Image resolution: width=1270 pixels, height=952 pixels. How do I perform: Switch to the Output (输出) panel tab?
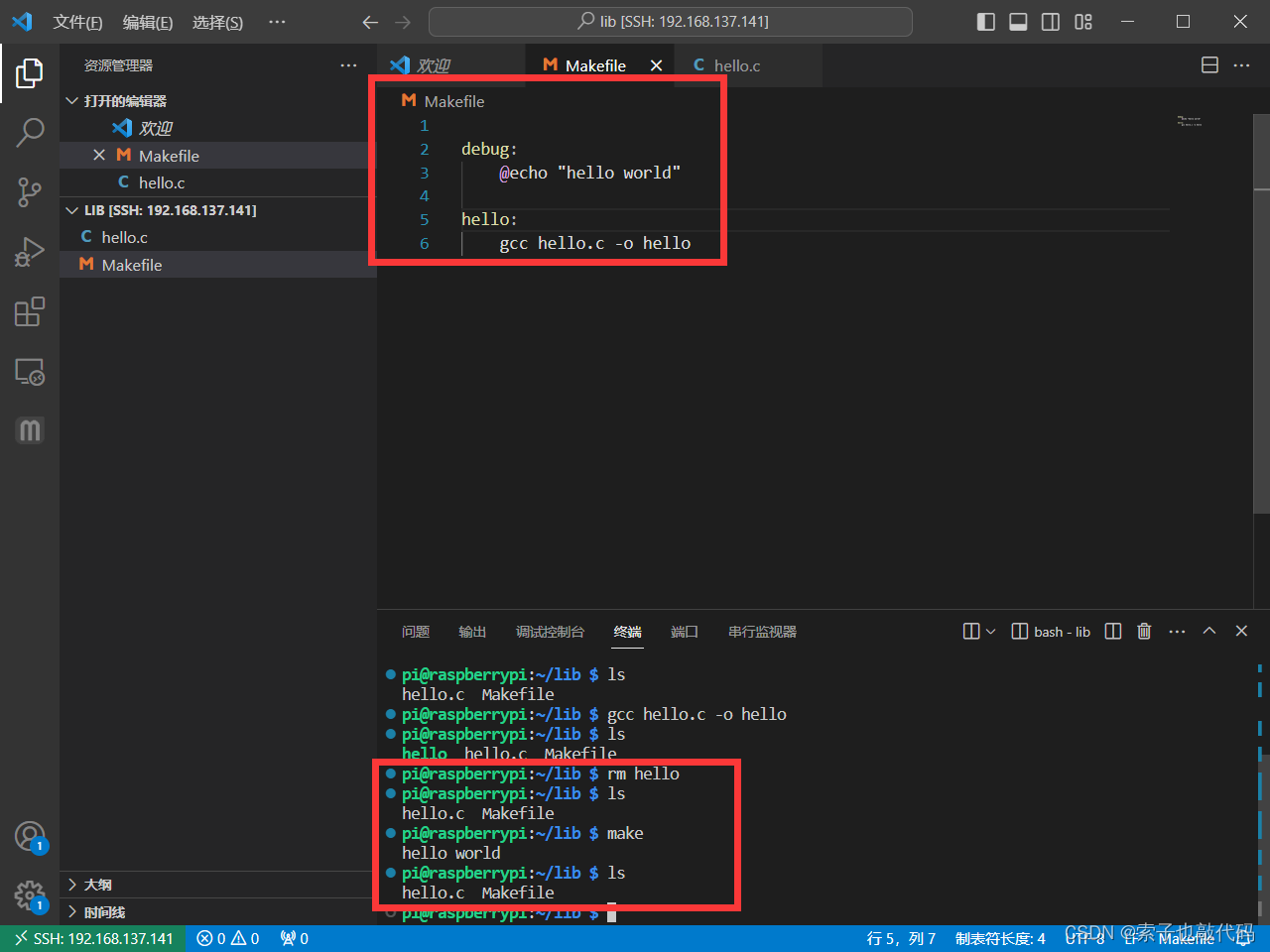pyautogui.click(x=472, y=632)
